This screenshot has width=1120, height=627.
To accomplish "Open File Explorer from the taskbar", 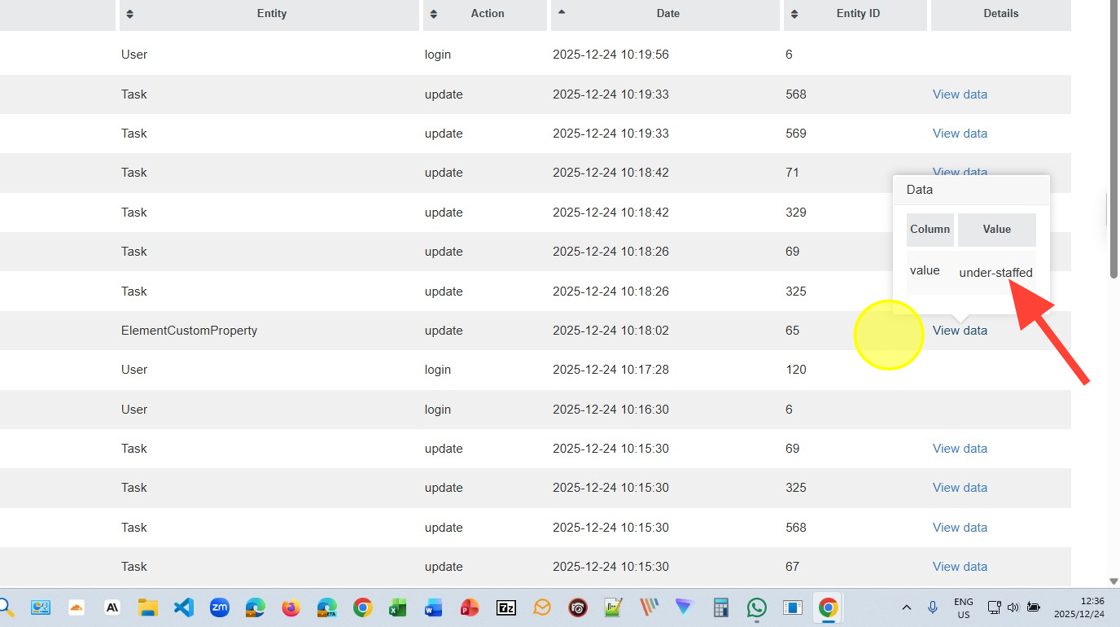I will tap(148, 607).
